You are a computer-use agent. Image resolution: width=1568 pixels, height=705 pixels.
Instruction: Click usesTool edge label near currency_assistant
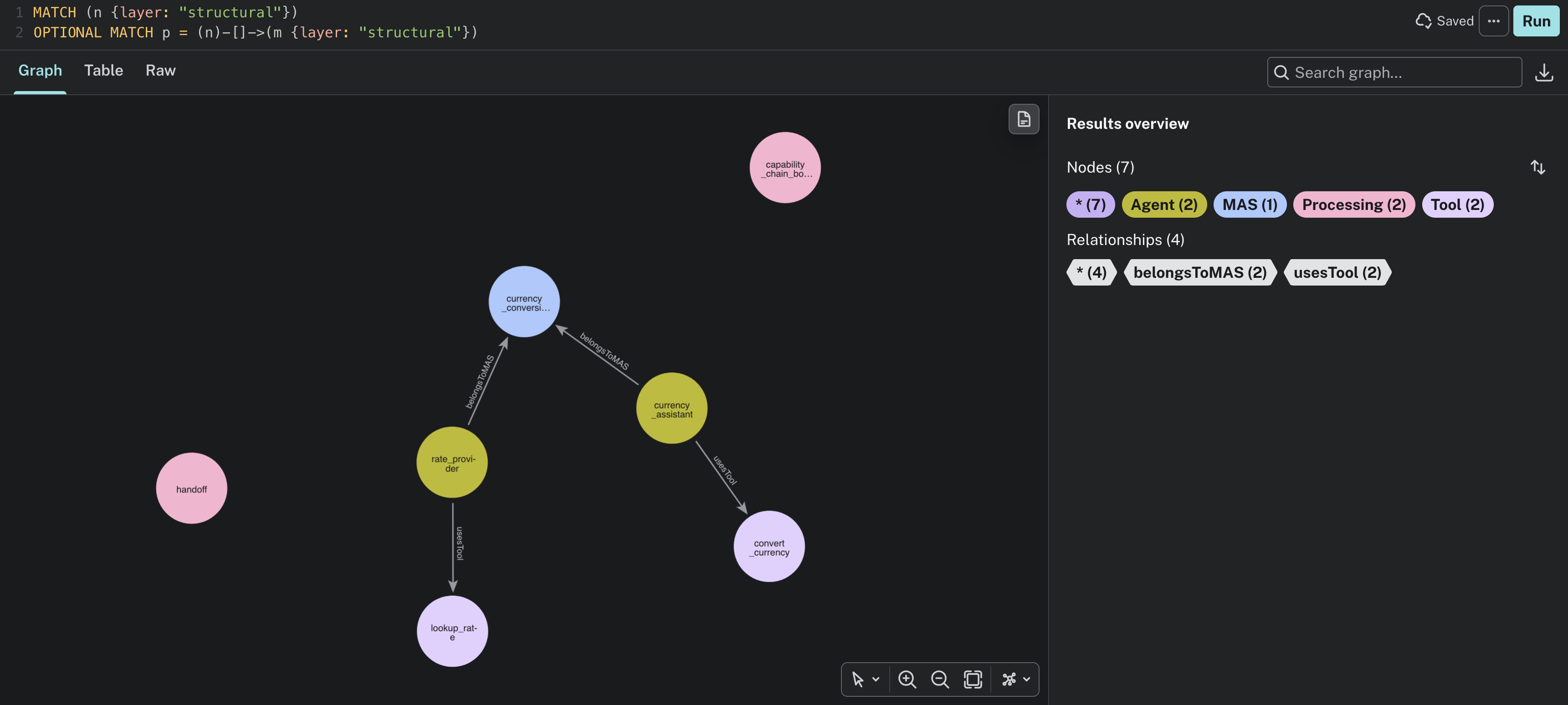725,470
